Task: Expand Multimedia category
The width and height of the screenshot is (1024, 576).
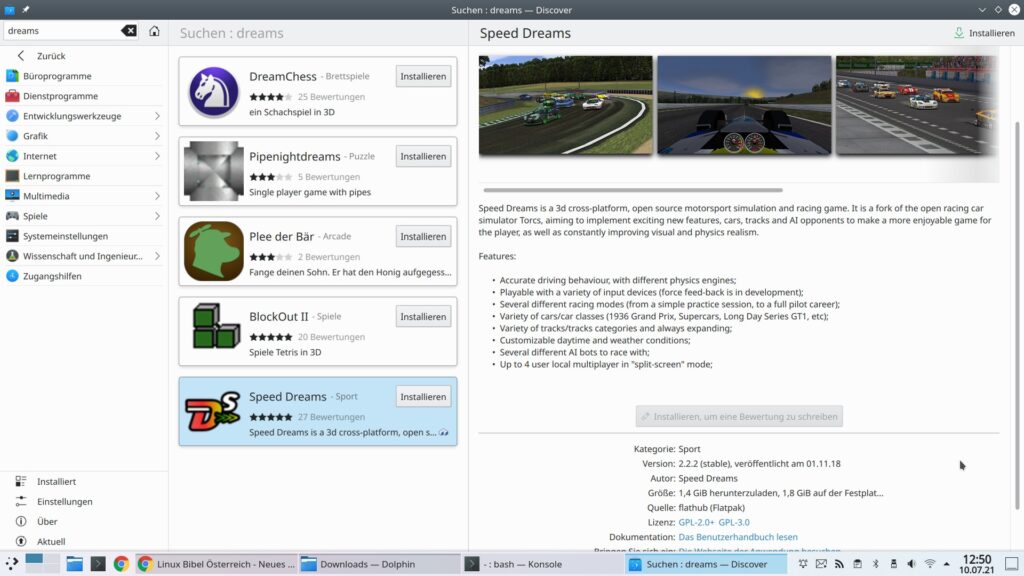Action: tap(157, 196)
